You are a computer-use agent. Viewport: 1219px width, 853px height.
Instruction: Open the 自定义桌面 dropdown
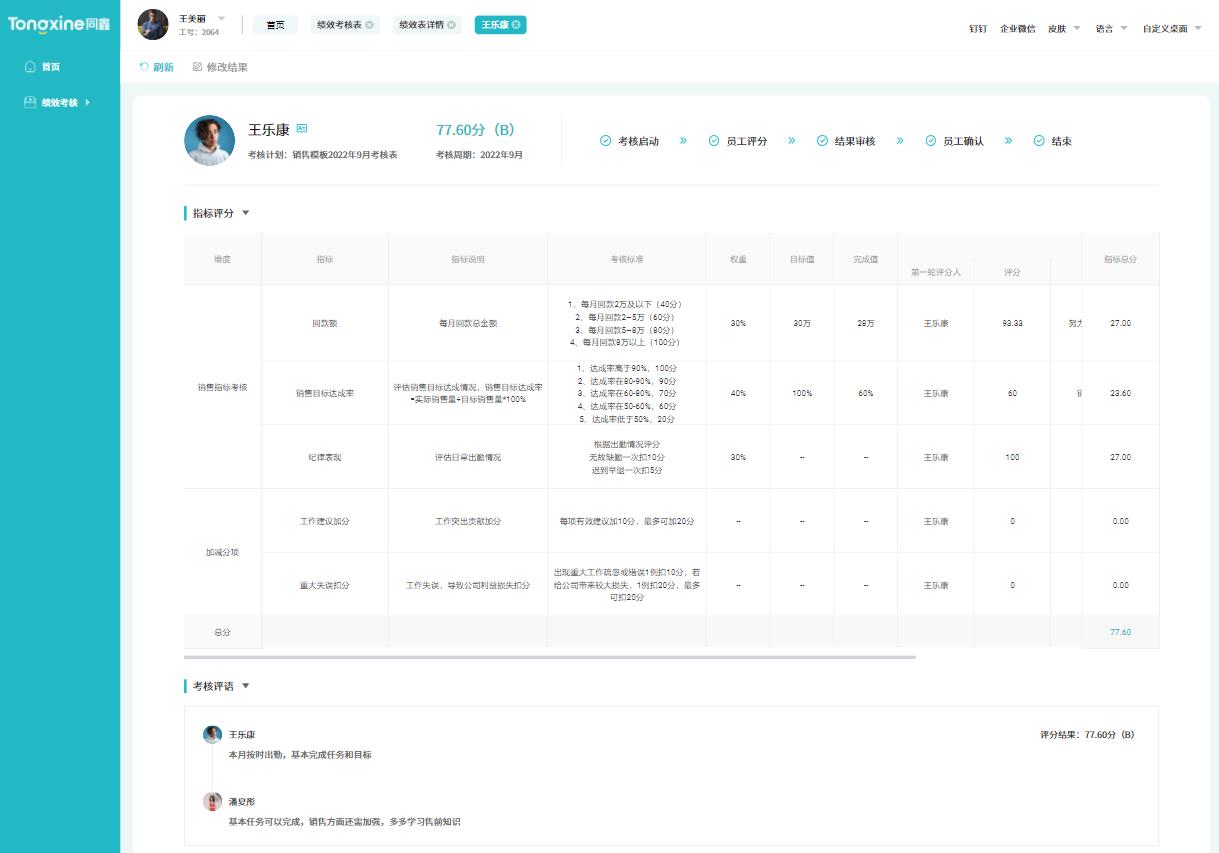click(1198, 28)
